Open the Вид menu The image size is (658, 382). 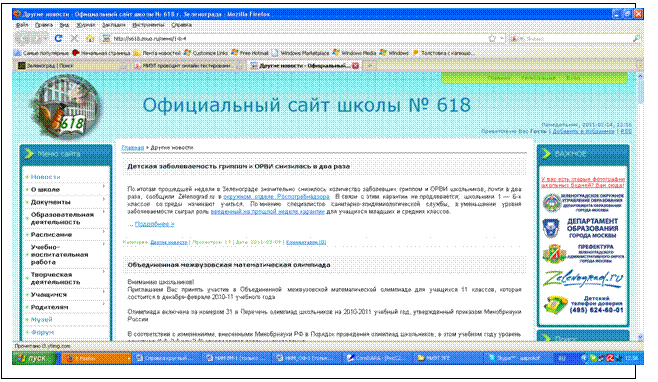[64, 25]
